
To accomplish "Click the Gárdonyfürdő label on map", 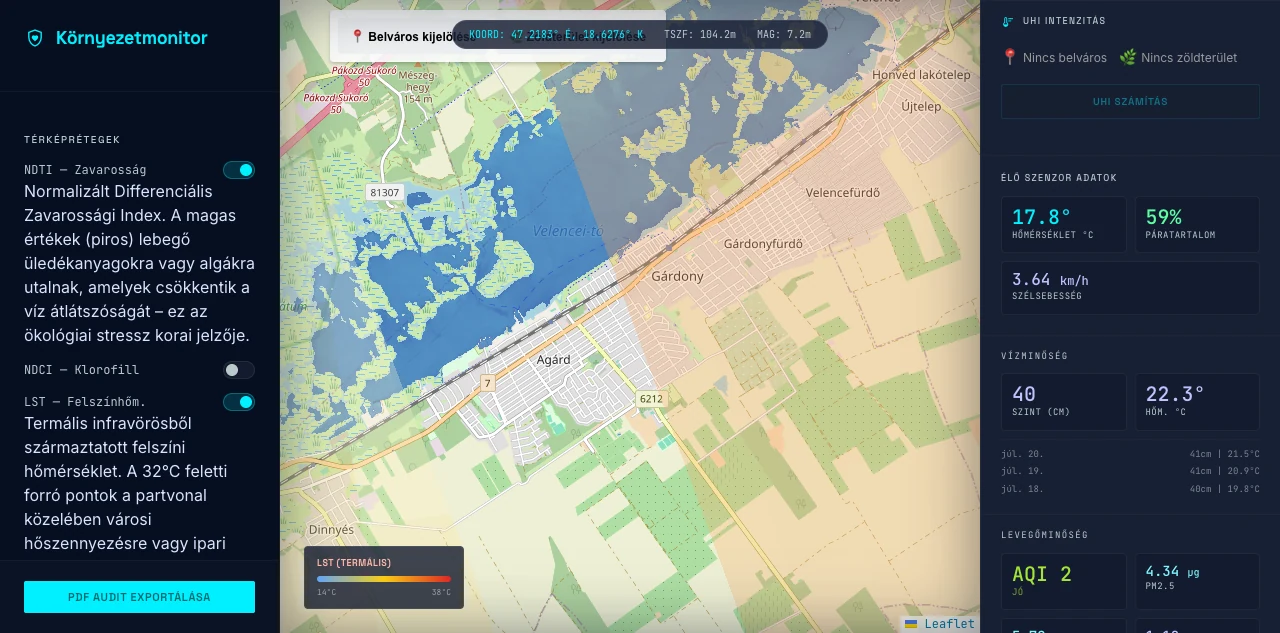I will tap(763, 244).
